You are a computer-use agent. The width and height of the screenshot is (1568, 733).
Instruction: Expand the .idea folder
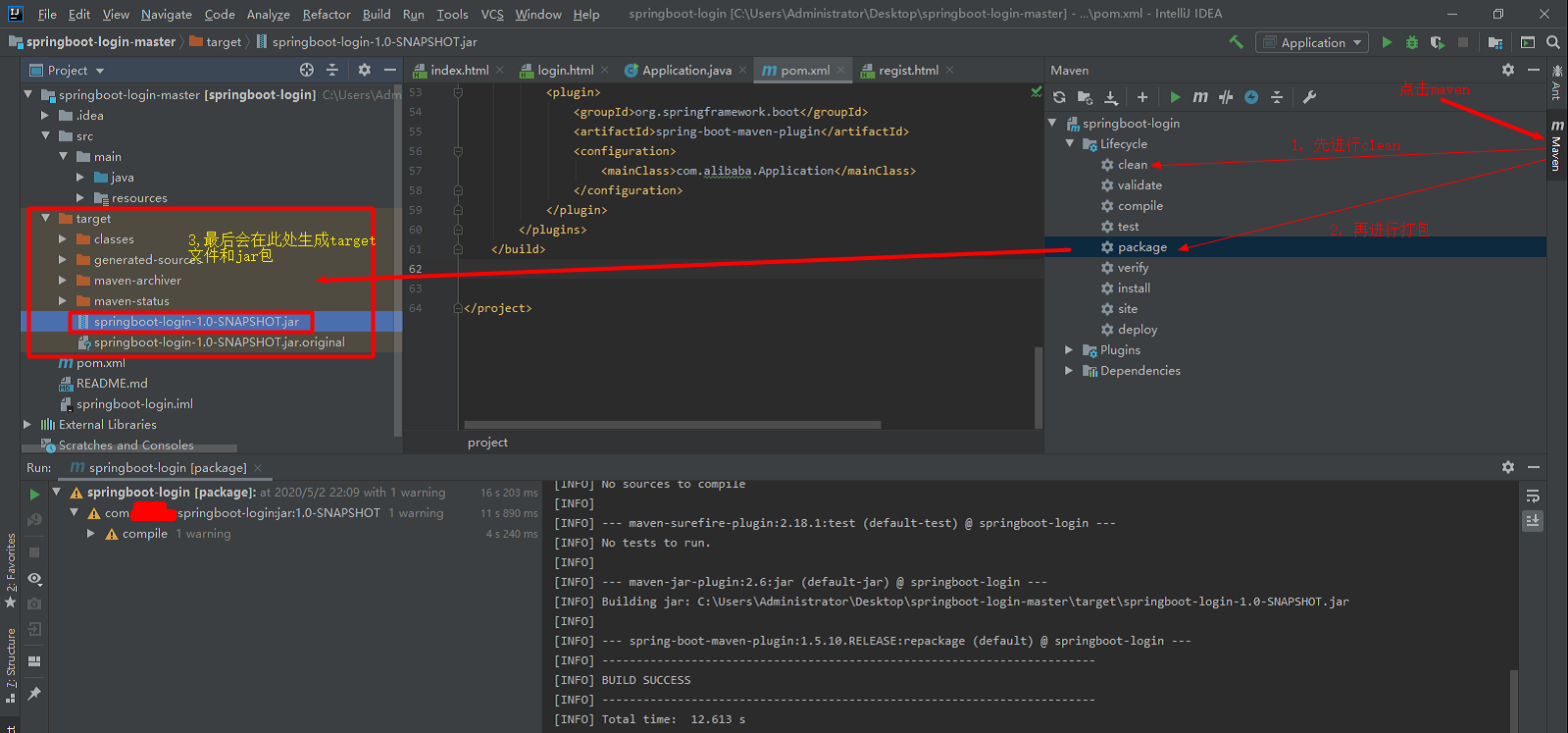click(x=45, y=116)
